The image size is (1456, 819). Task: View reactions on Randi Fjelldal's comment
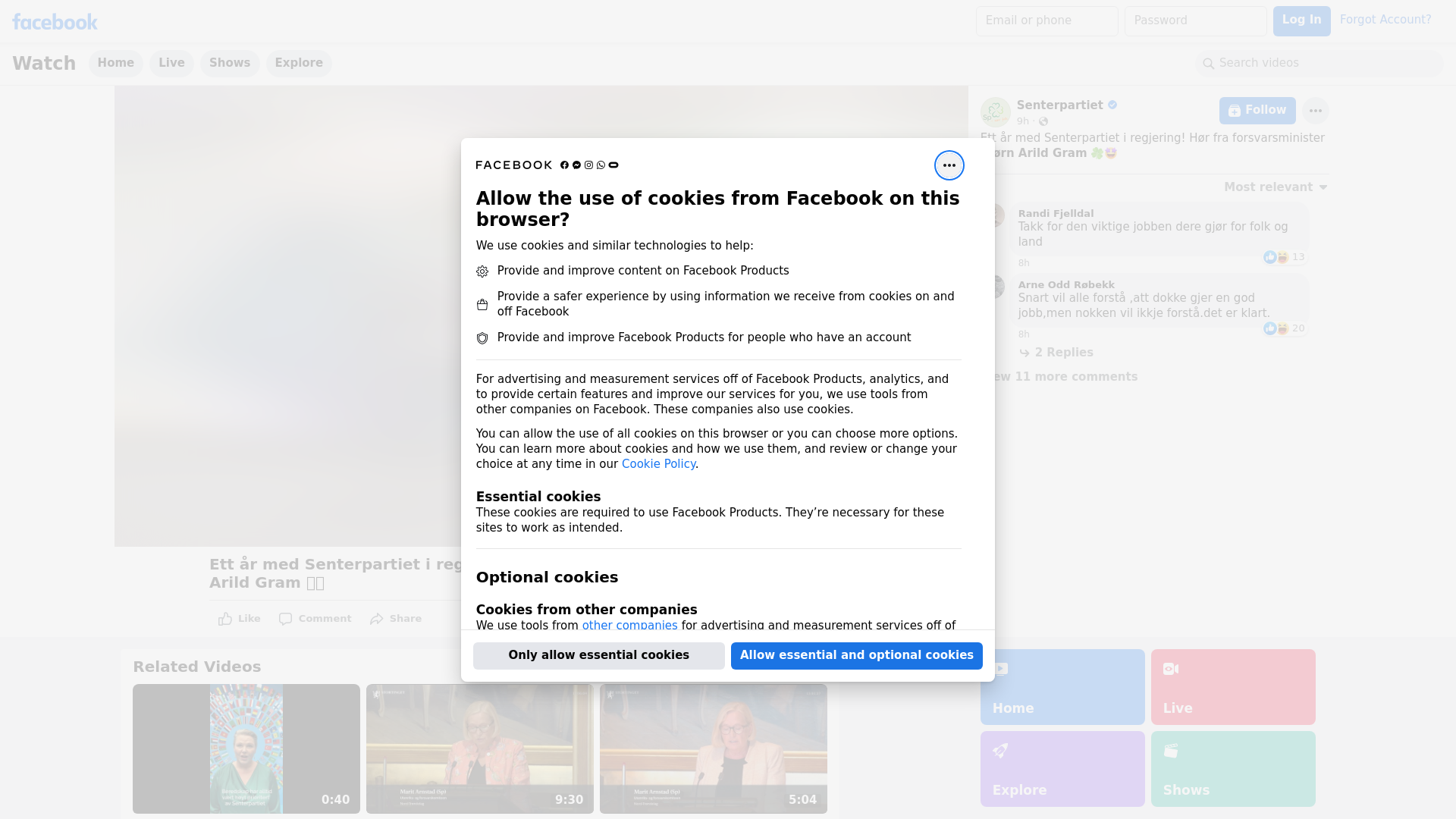[1284, 257]
